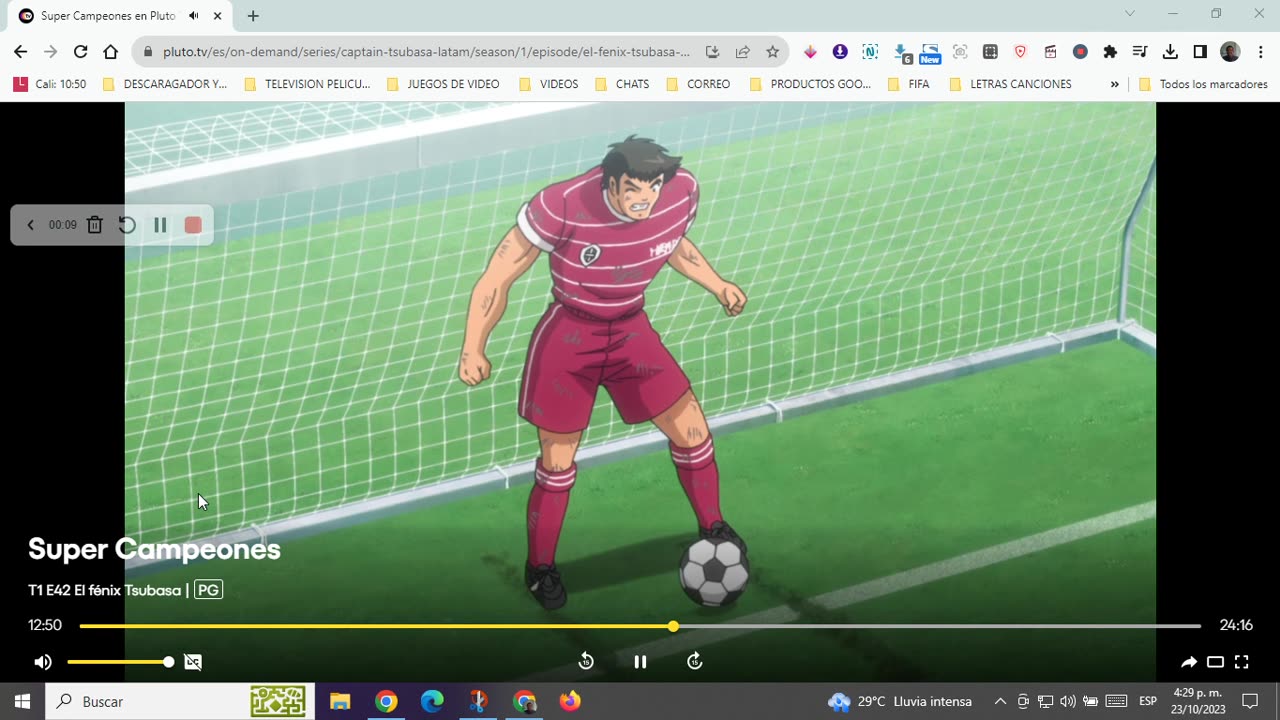Collapse the screen recorder widget arrow

pos(30,225)
